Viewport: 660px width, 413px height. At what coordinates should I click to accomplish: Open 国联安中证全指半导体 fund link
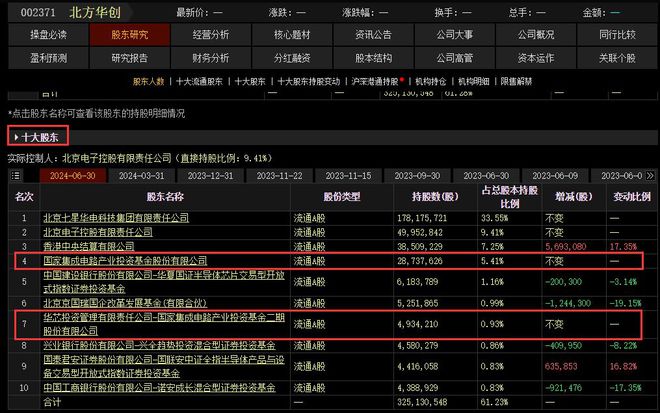(x=164, y=367)
